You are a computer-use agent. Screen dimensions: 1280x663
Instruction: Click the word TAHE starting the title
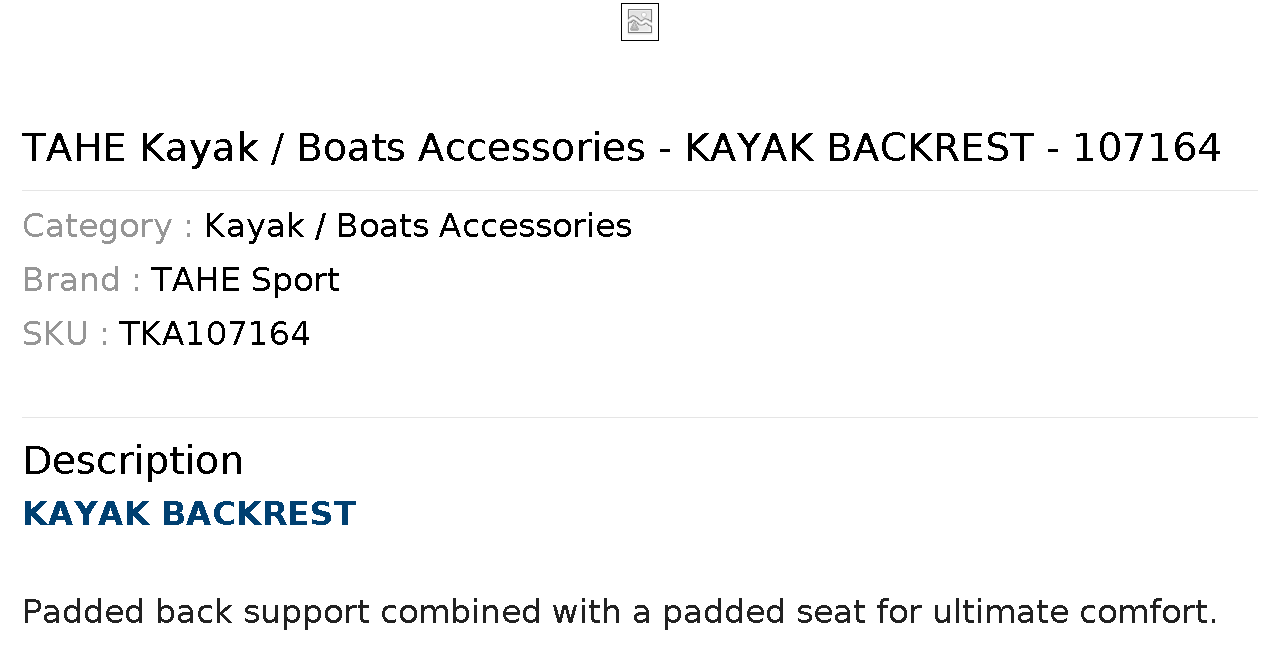74,148
